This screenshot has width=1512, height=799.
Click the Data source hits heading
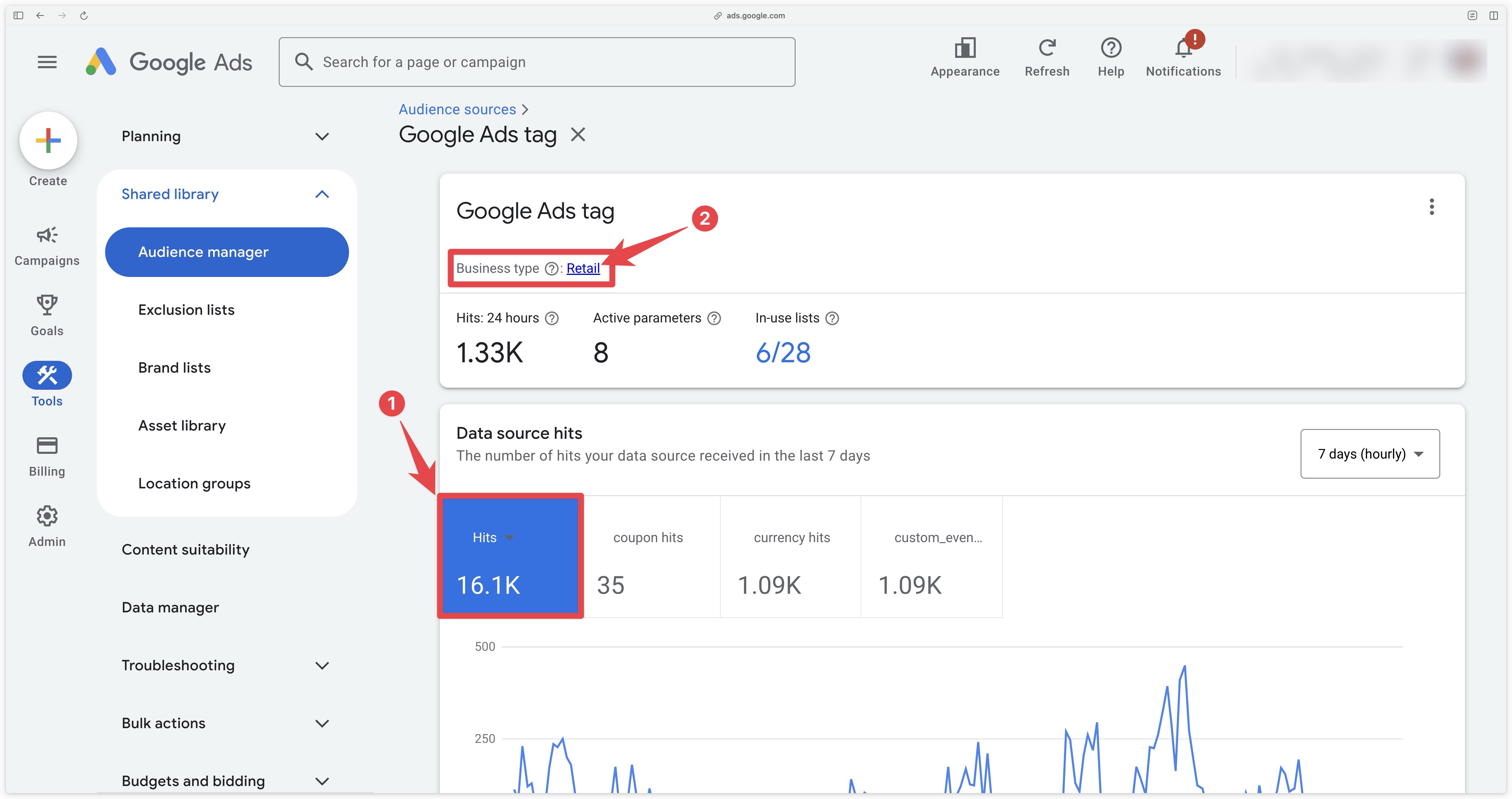click(519, 433)
